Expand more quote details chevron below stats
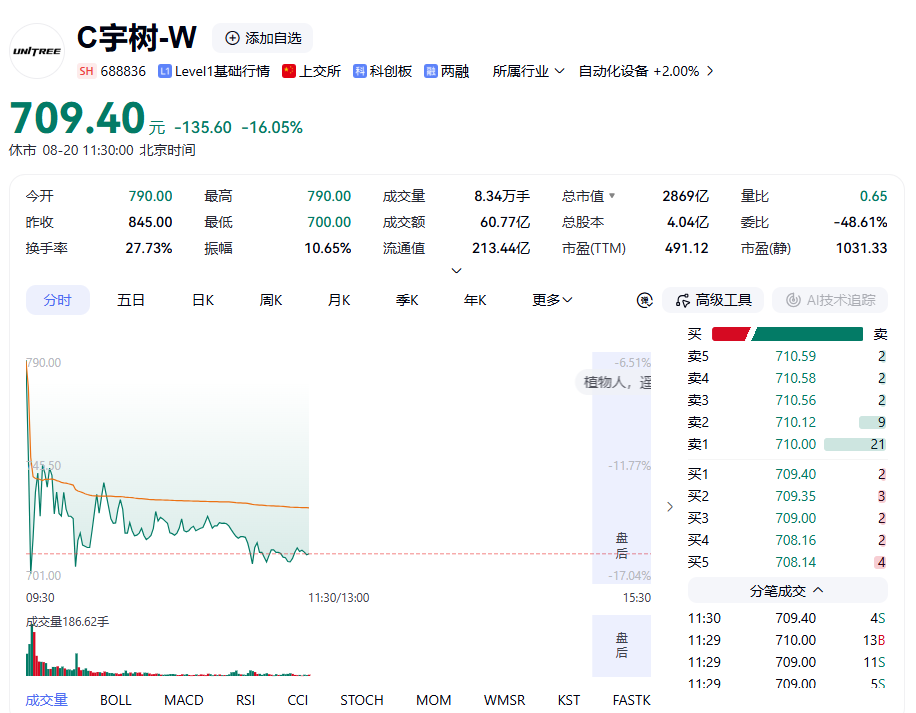This screenshot has width=916, height=713. [x=457, y=270]
